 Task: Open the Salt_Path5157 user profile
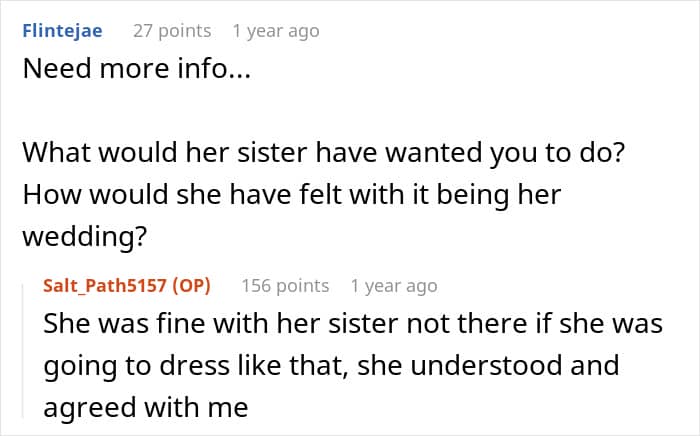[98, 286]
